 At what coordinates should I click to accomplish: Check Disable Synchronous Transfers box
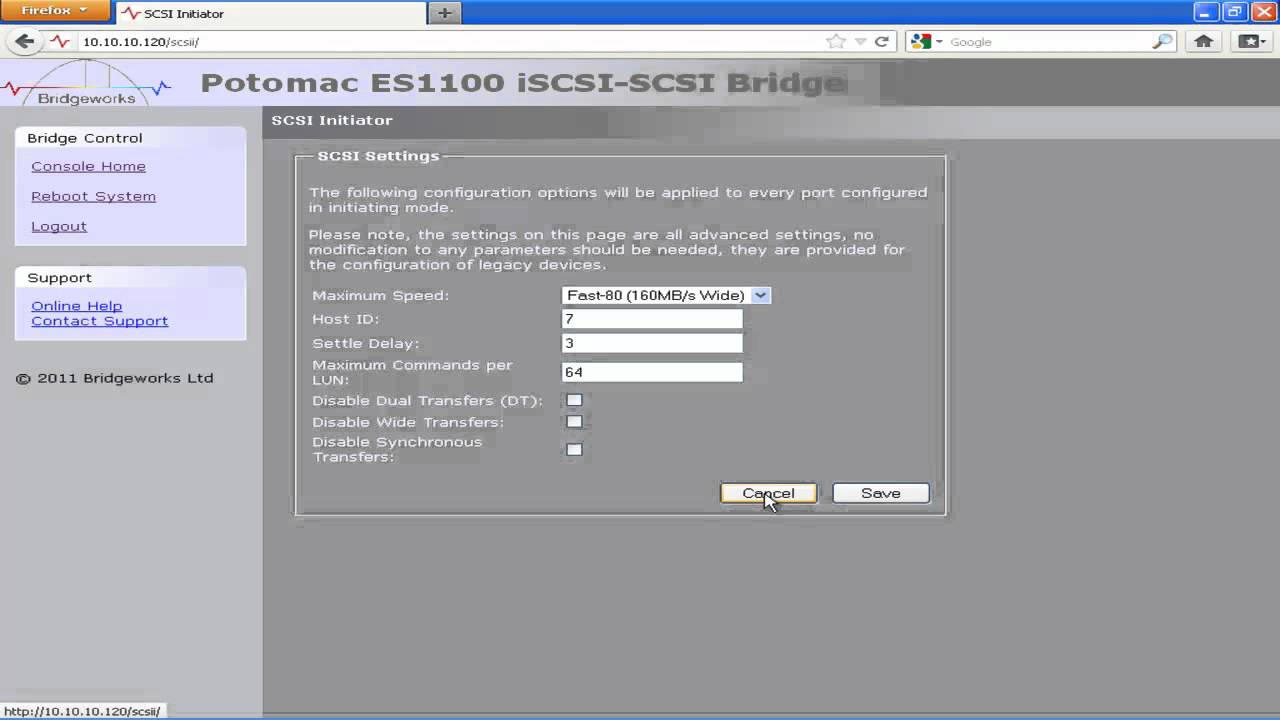[574, 450]
